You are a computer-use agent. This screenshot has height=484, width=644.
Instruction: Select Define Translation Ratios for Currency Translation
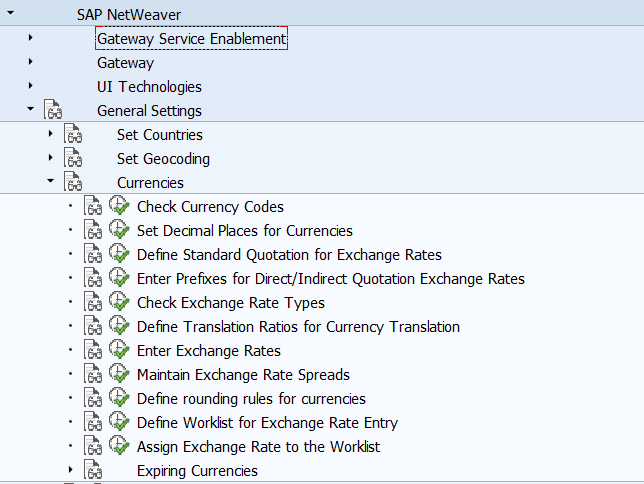pyautogui.click(x=298, y=327)
